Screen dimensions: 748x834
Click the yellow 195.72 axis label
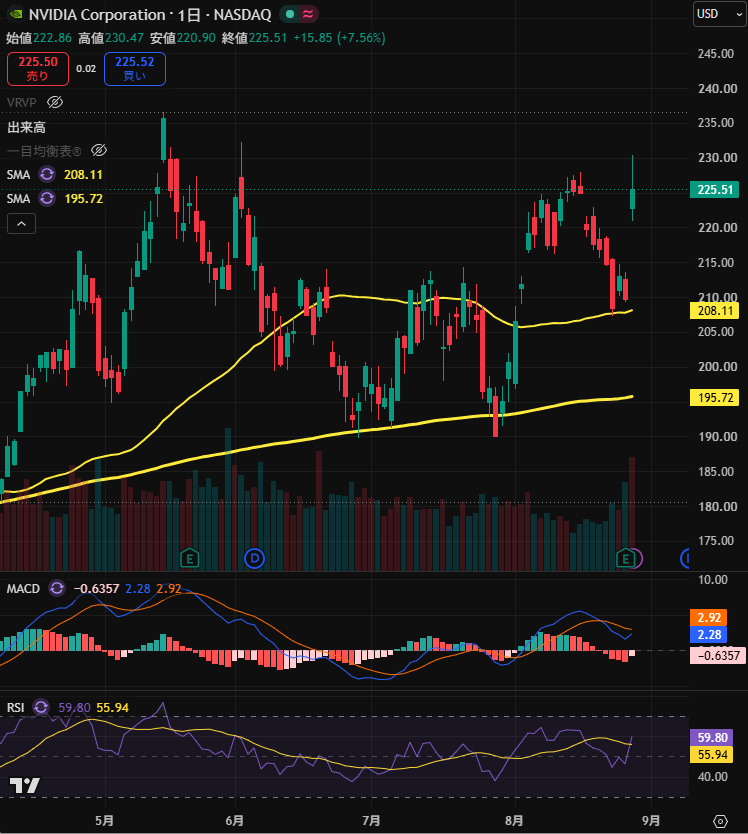(x=714, y=398)
